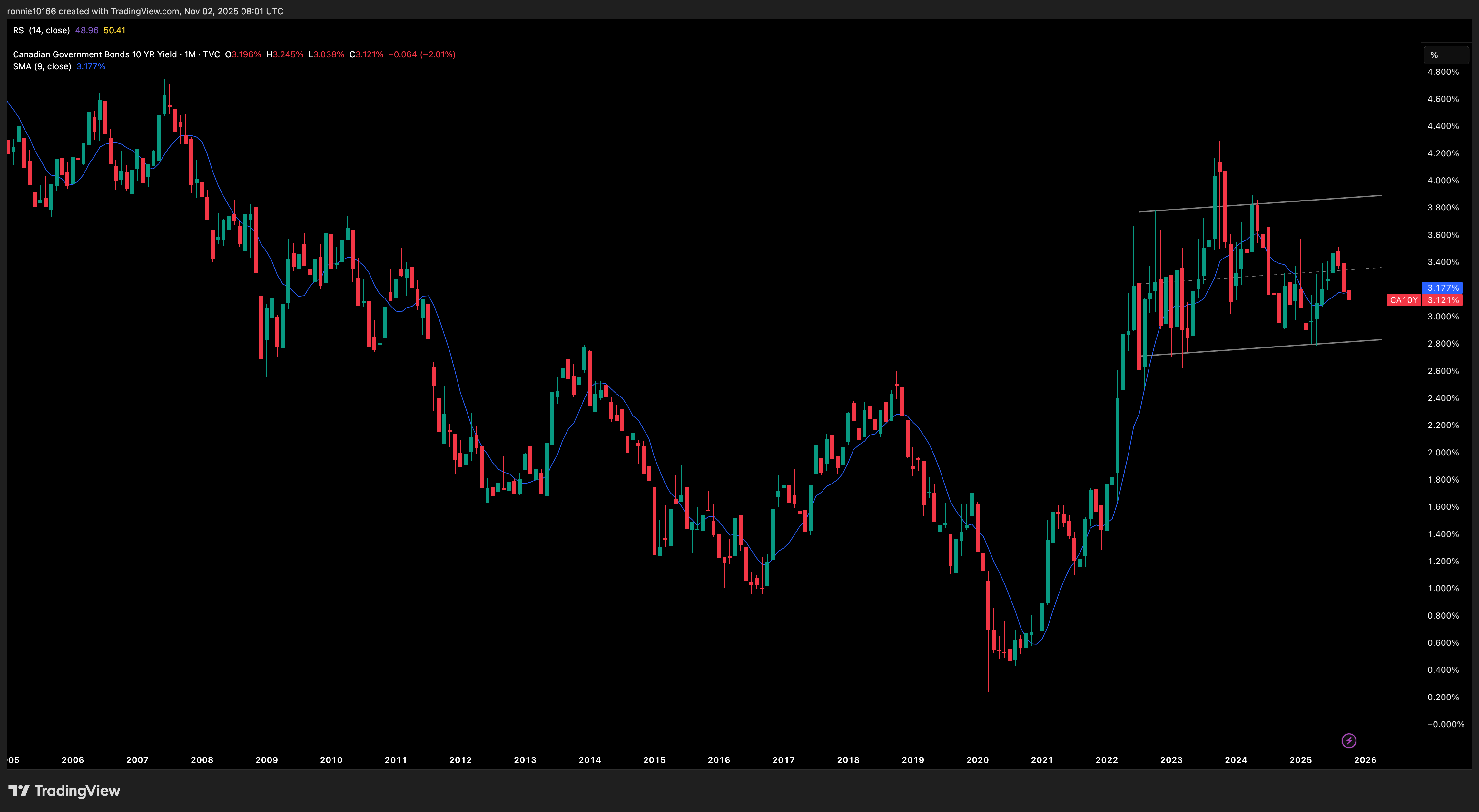This screenshot has width=1479, height=812.
Task: Click the purple RSI value 48.96 in the legend
Action: pyautogui.click(x=87, y=30)
